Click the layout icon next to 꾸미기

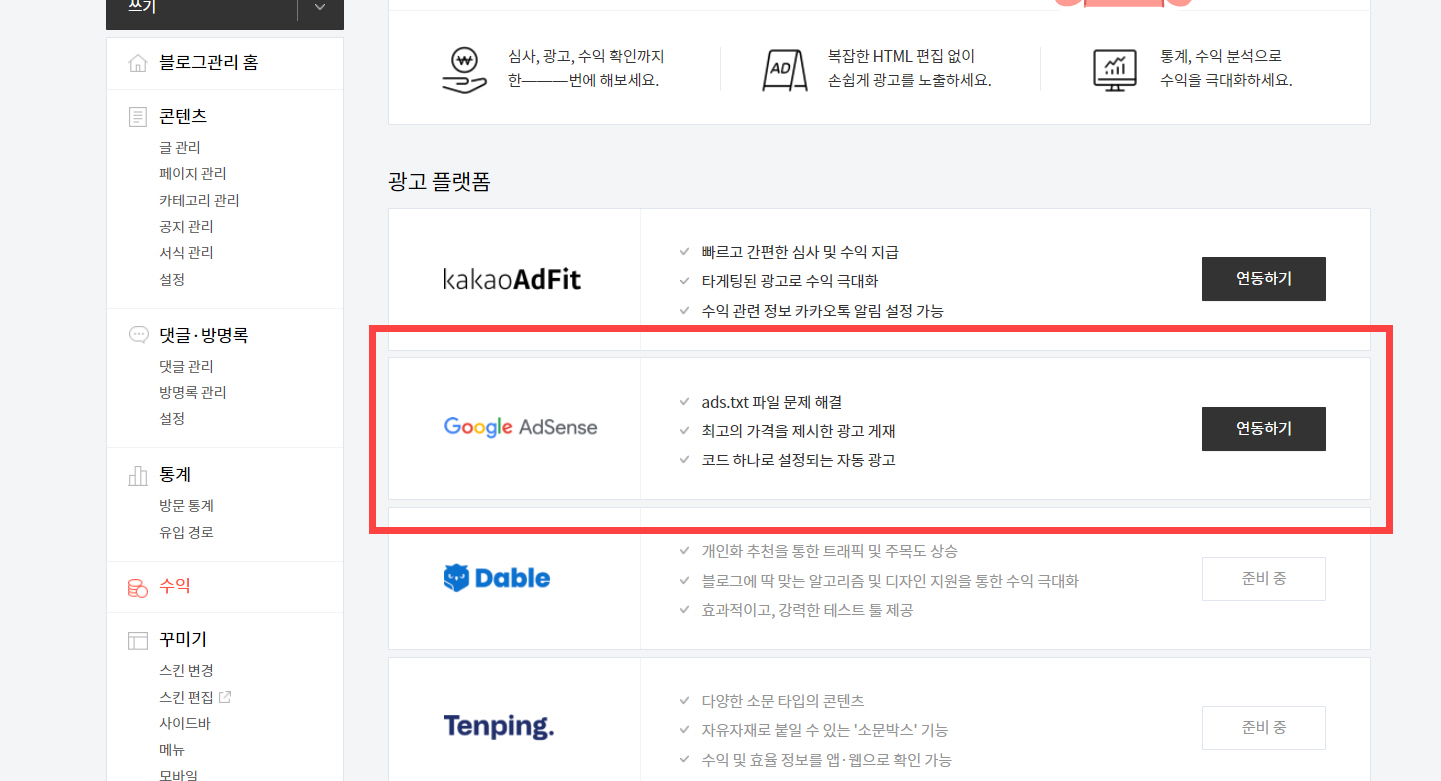(x=138, y=640)
